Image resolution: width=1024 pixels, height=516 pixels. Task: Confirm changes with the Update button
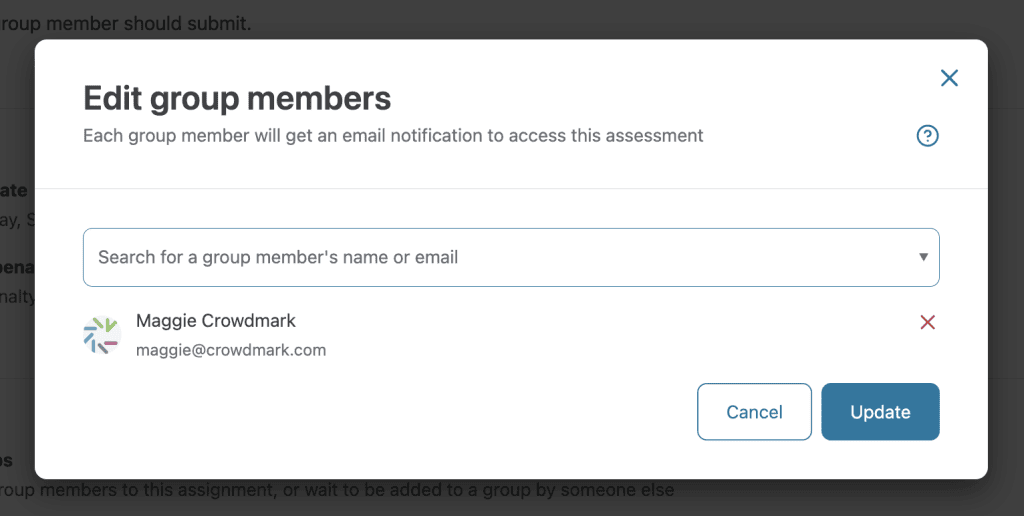pos(880,412)
